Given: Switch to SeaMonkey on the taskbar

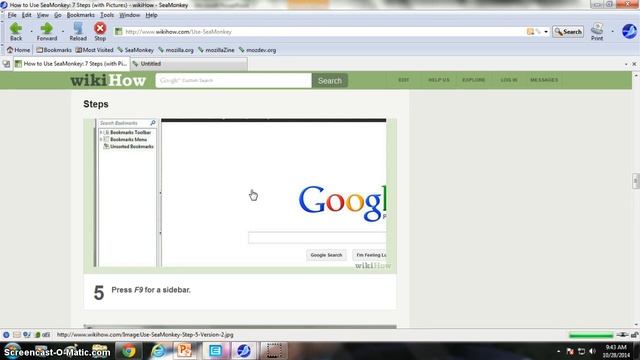Looking at the screenshot, I should click(x=244, y=351).
